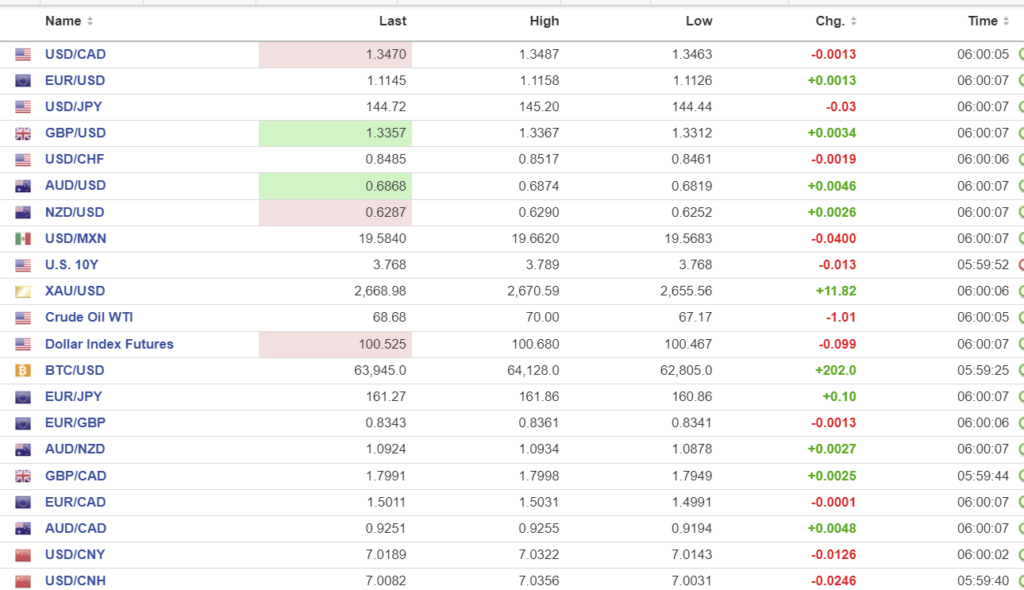
Task: Open the Dollar Index Futures link
Action: pos(109,344)
